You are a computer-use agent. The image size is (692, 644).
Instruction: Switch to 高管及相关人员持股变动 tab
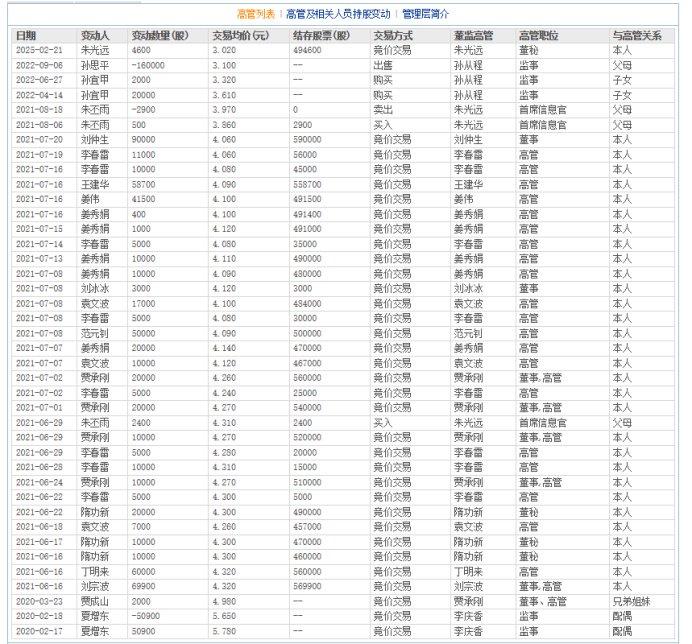tap(338, 14)
